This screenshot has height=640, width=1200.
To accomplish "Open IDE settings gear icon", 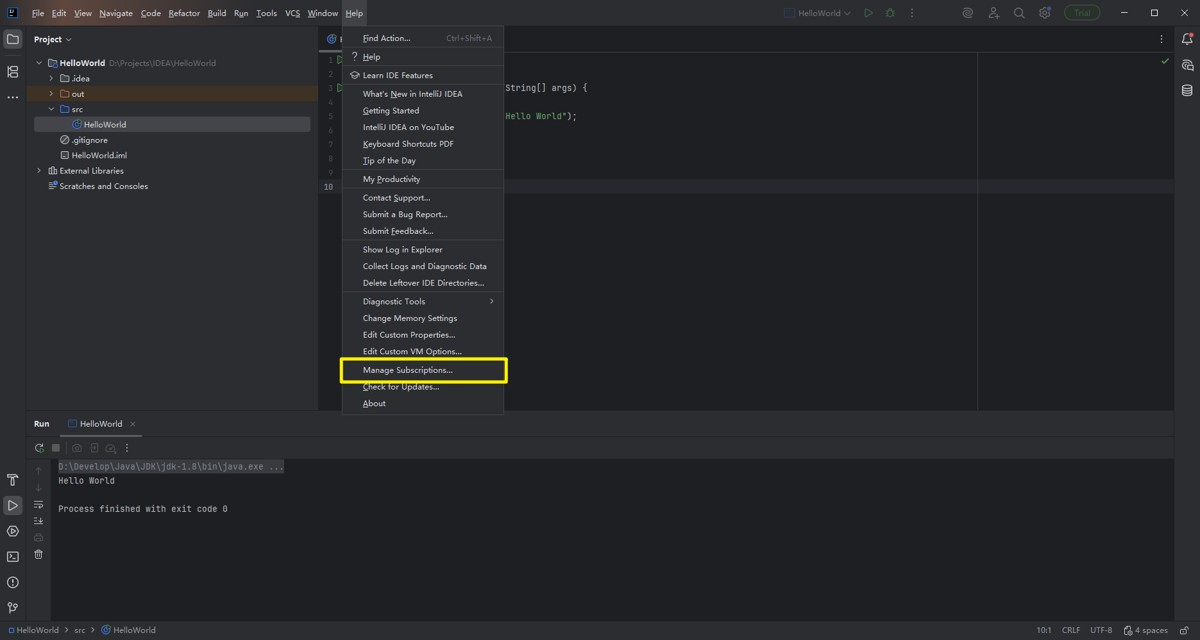I will [x=1045, y=13].
